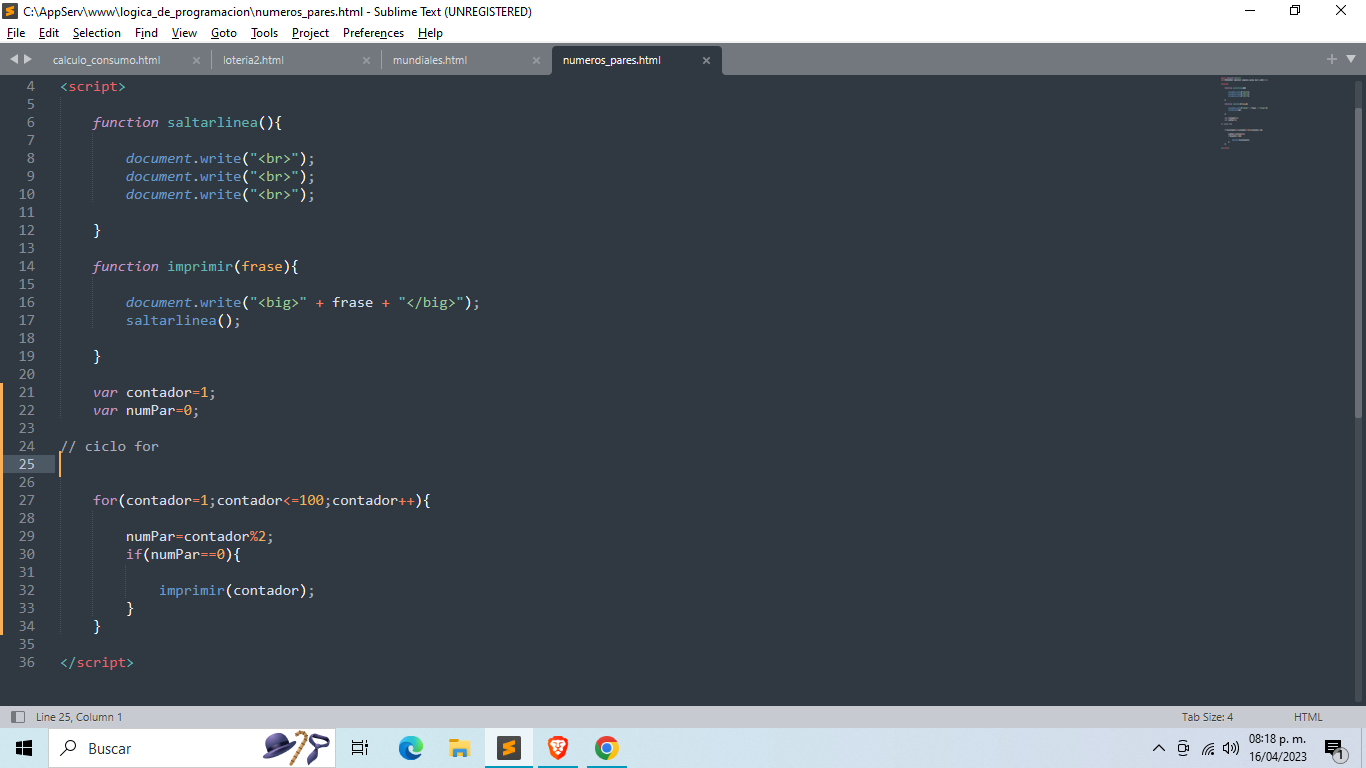Click the "var numPar=0;" line
This screenshot has height=768, width=1366.
point(146,410)
